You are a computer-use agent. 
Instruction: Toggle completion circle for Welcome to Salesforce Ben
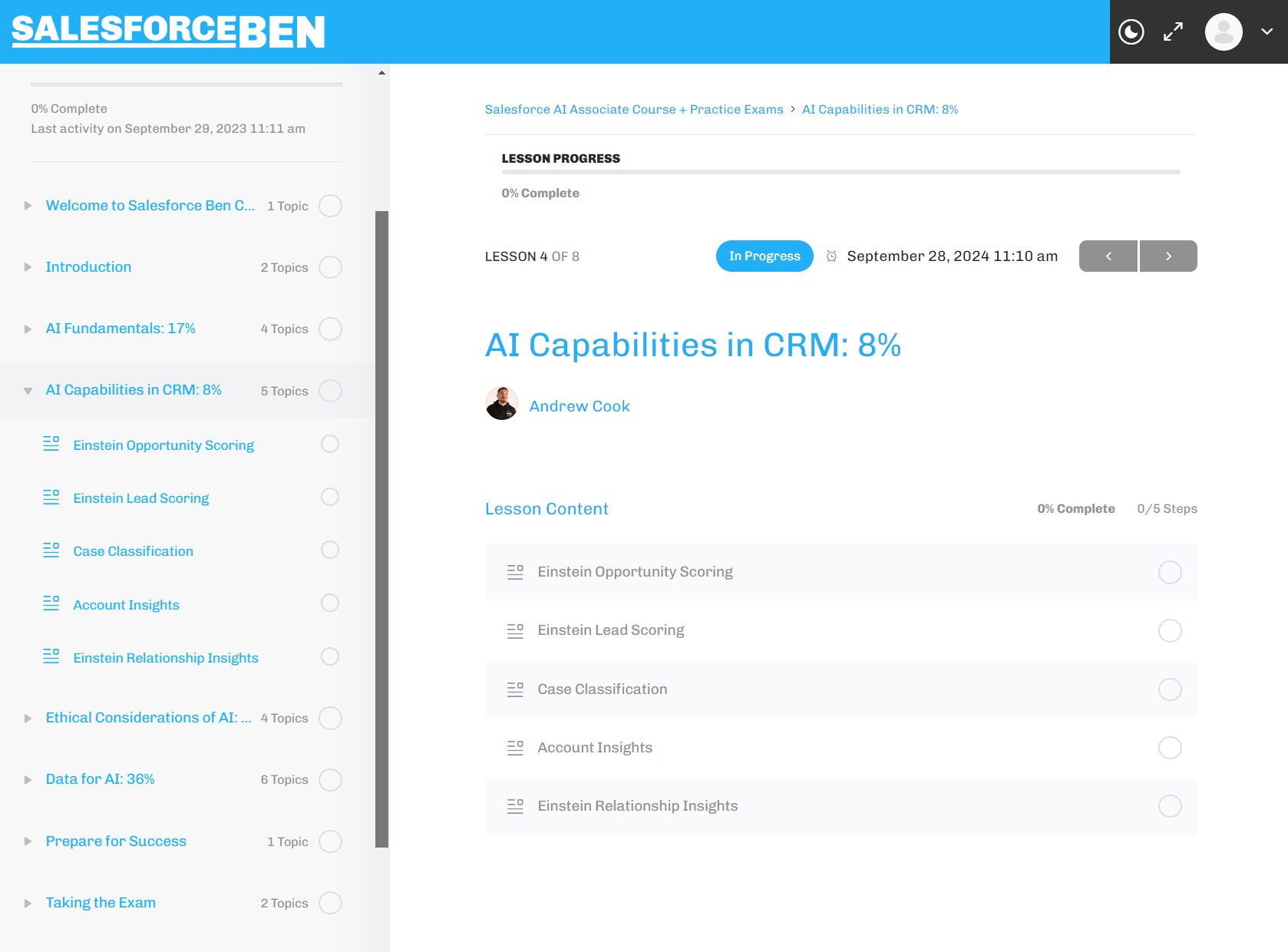point(330,206)
